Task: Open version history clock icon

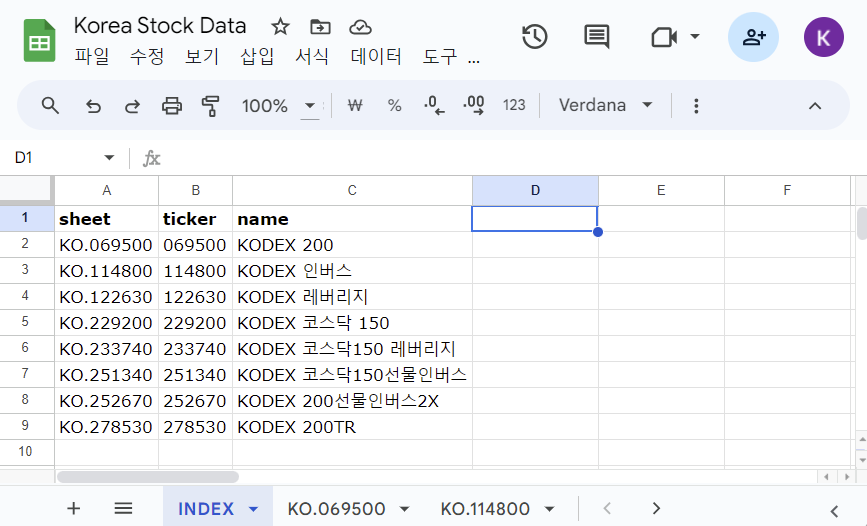Action: click(535, 37)
